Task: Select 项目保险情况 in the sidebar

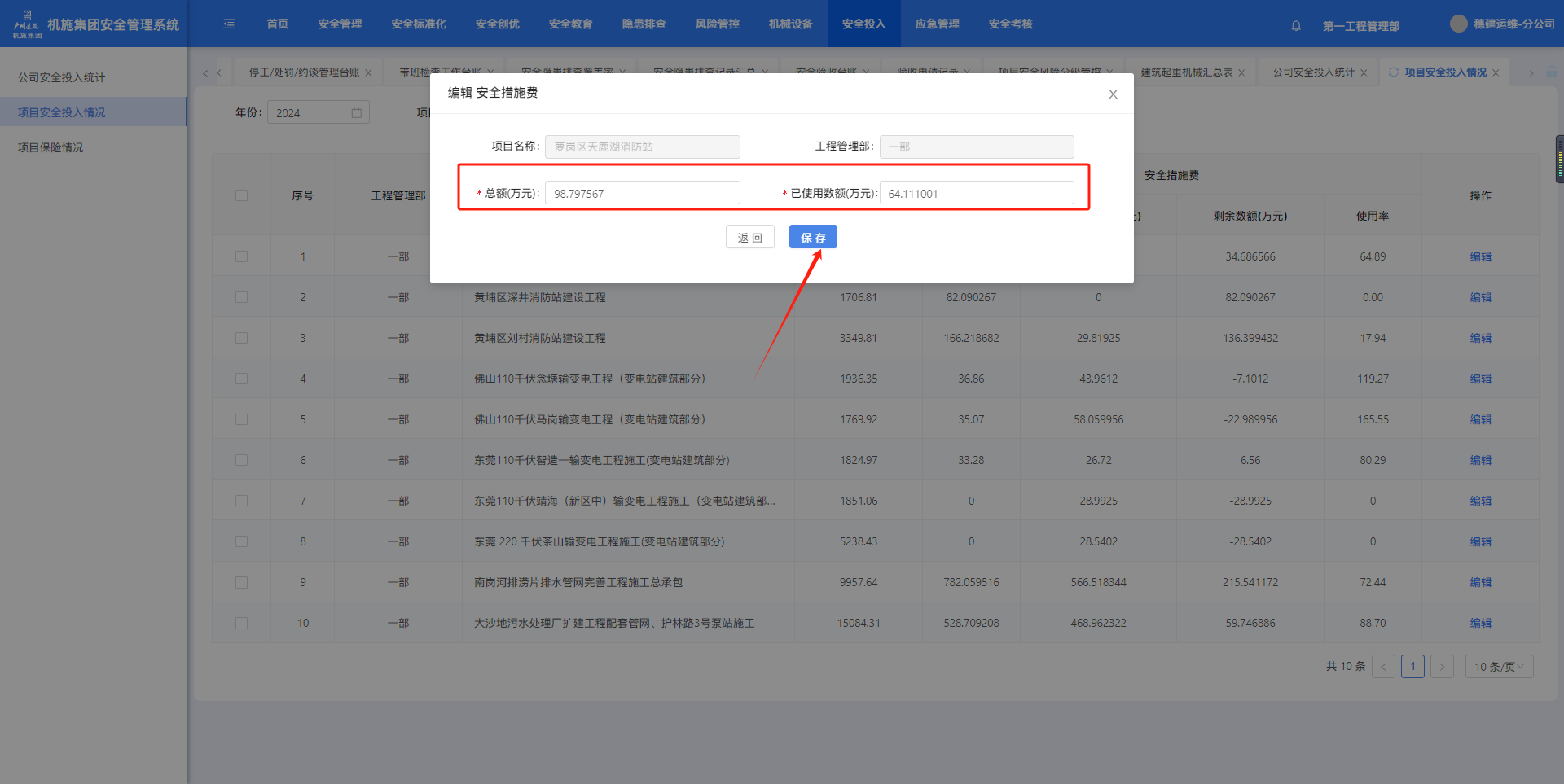Action: [x=51, y=147]
